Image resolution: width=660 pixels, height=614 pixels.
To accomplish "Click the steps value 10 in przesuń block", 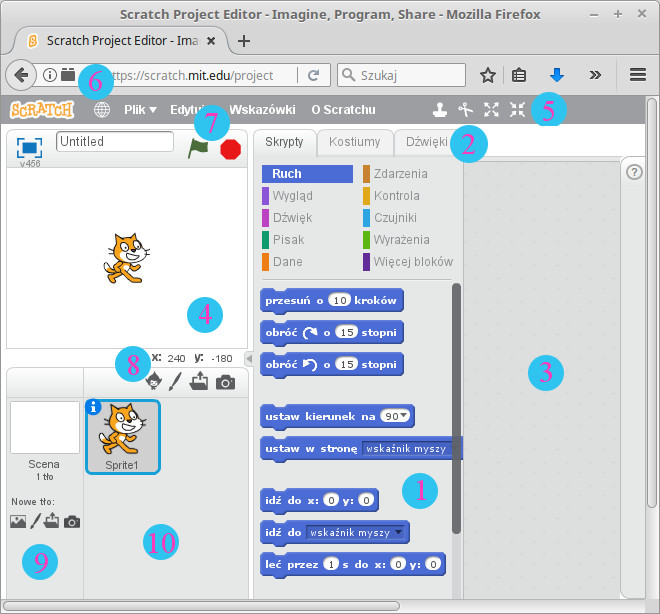I will tap(340, 300).
